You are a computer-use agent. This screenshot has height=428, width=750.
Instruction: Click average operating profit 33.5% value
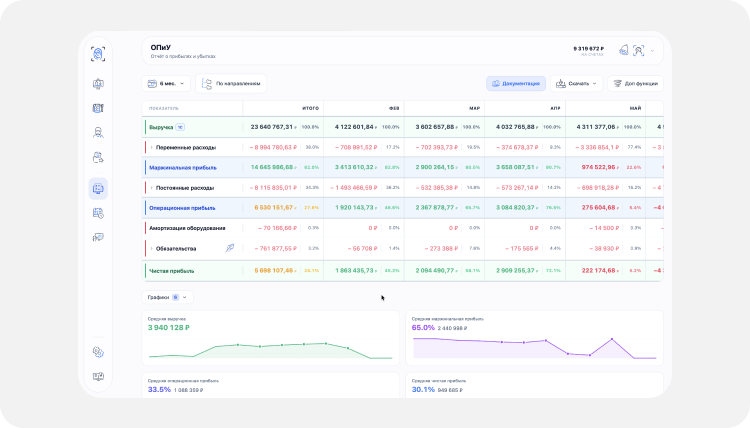159,389
